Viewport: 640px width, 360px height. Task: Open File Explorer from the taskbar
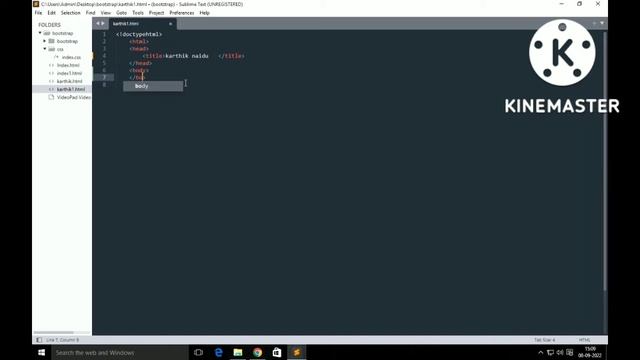pyautogui.click(x=238, y=353)
